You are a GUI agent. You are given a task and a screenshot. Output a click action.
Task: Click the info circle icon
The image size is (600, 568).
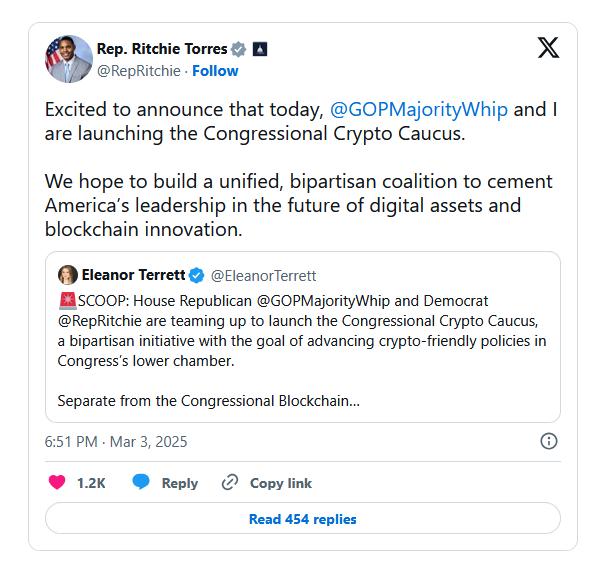[548, 441]
